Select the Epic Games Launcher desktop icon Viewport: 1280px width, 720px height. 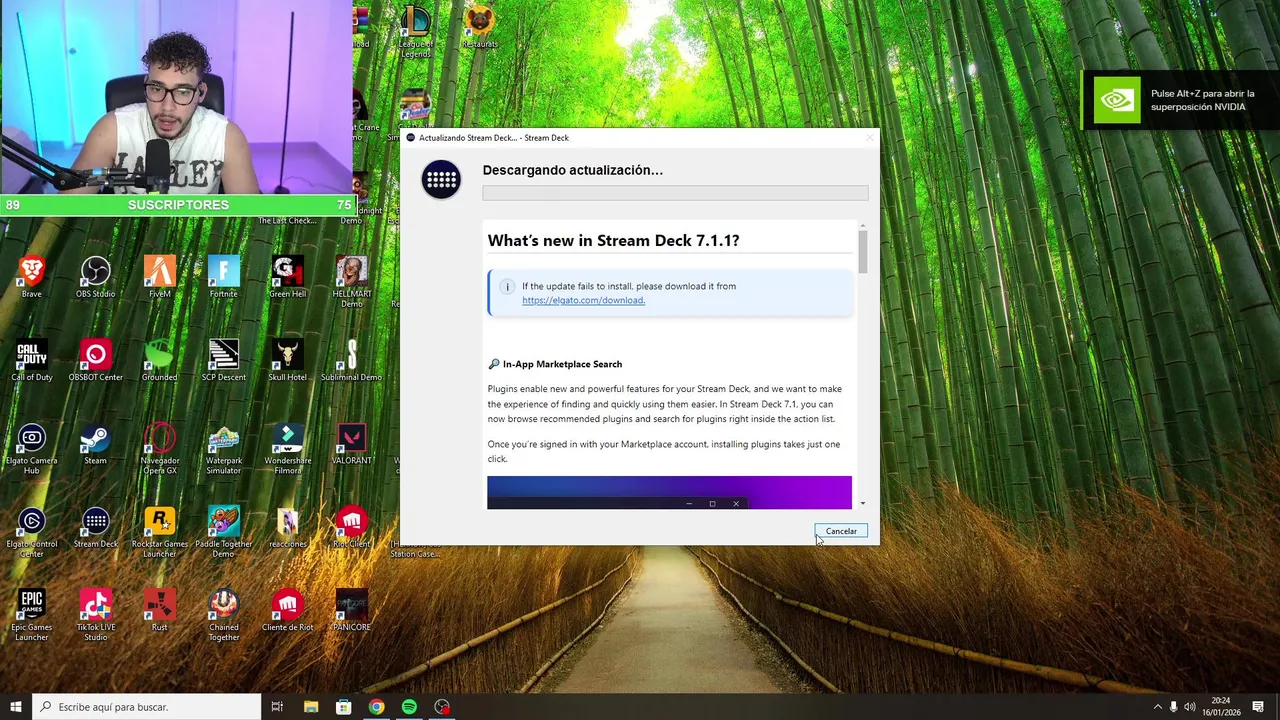32,614
